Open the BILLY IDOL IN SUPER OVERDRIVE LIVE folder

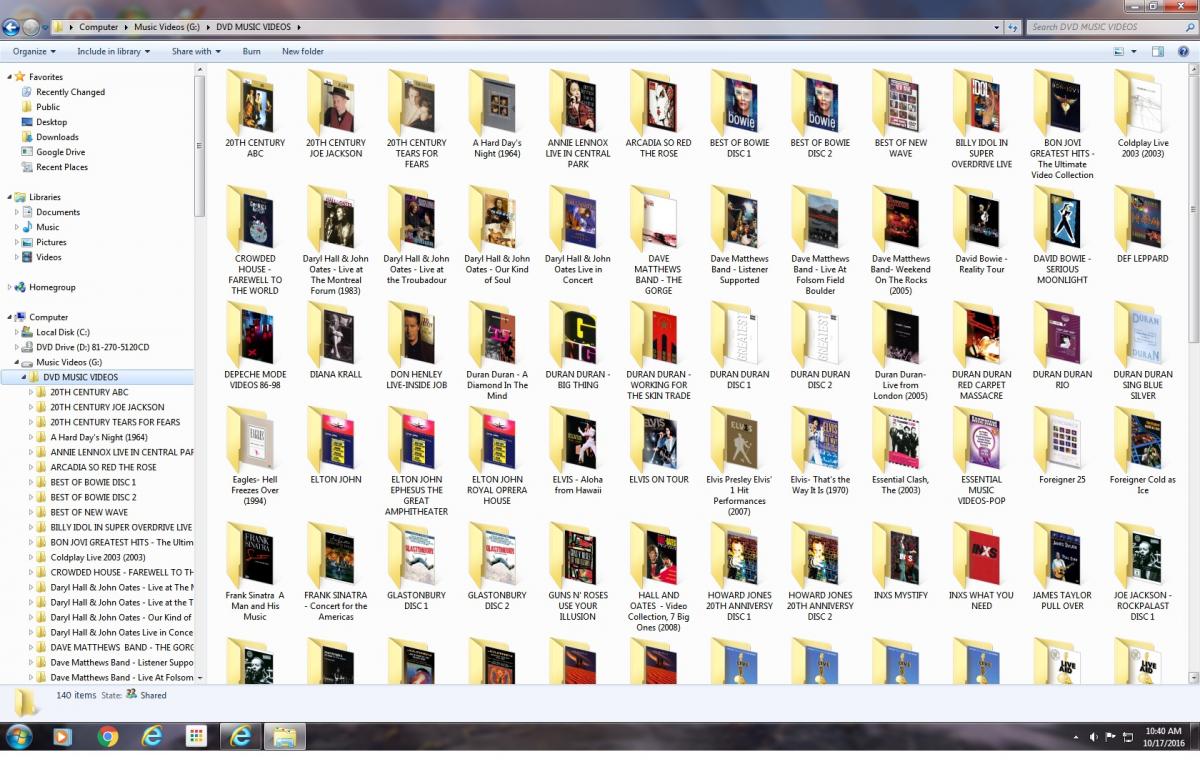point(981,119)
